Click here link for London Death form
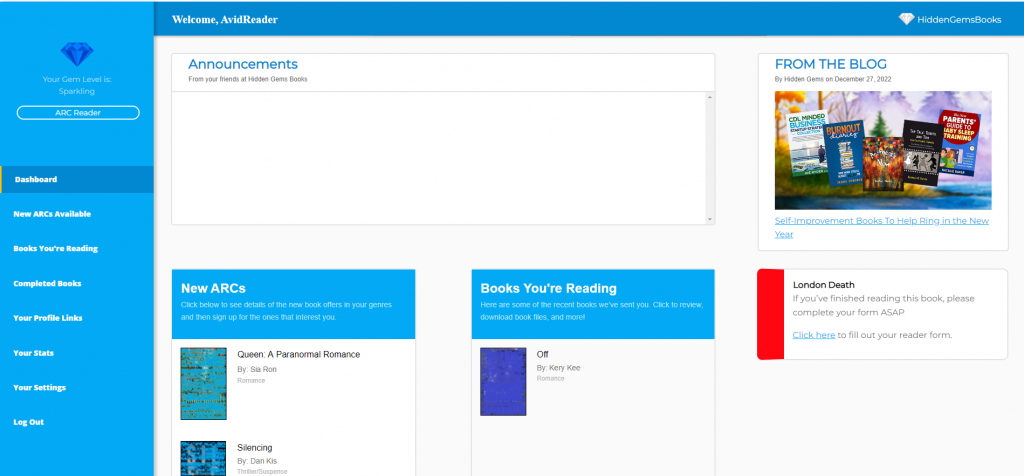Image resolution: width=1024 pixels, height=476 pixels. pos(813,335)
